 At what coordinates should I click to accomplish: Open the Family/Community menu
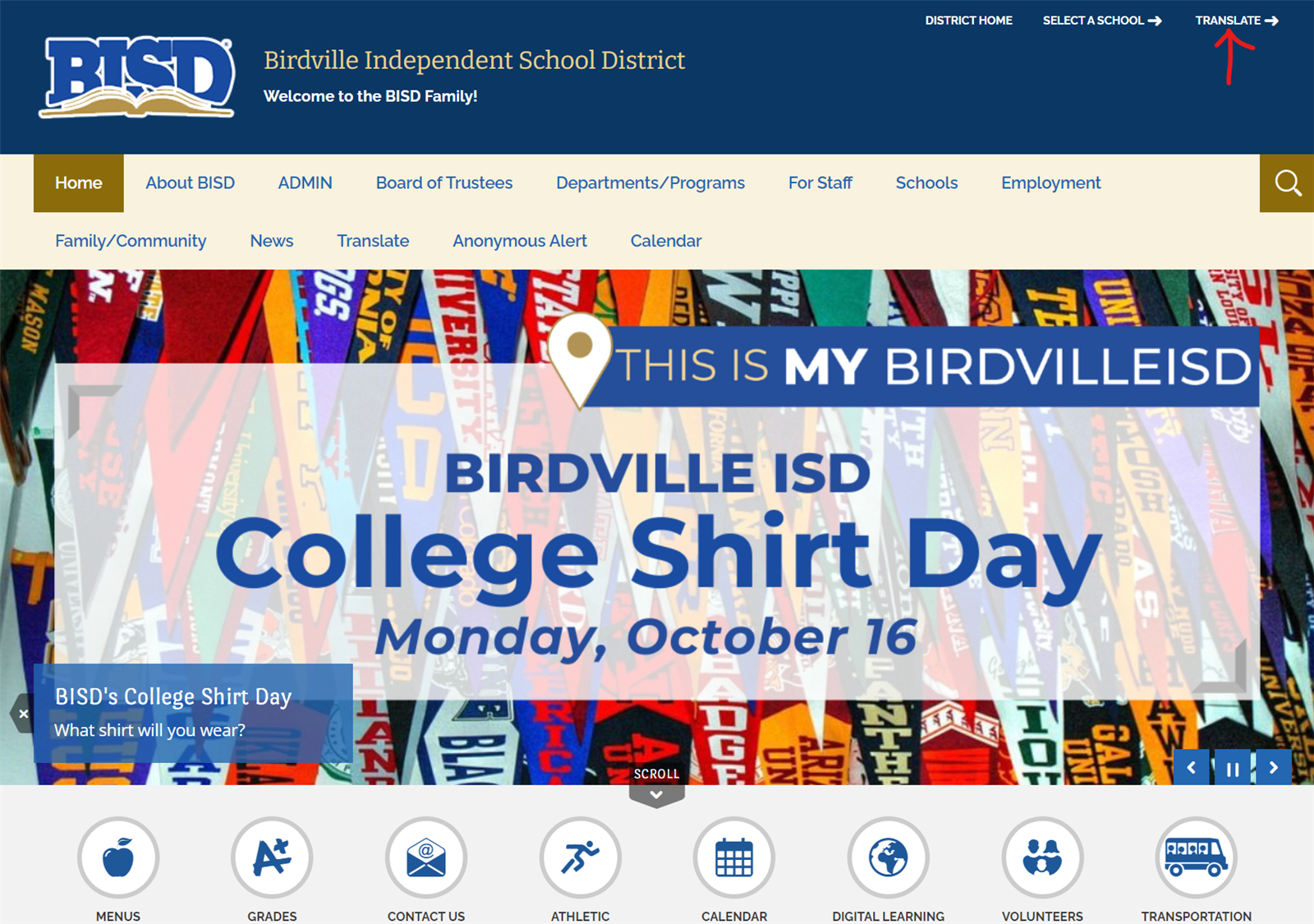coord(131,241)
